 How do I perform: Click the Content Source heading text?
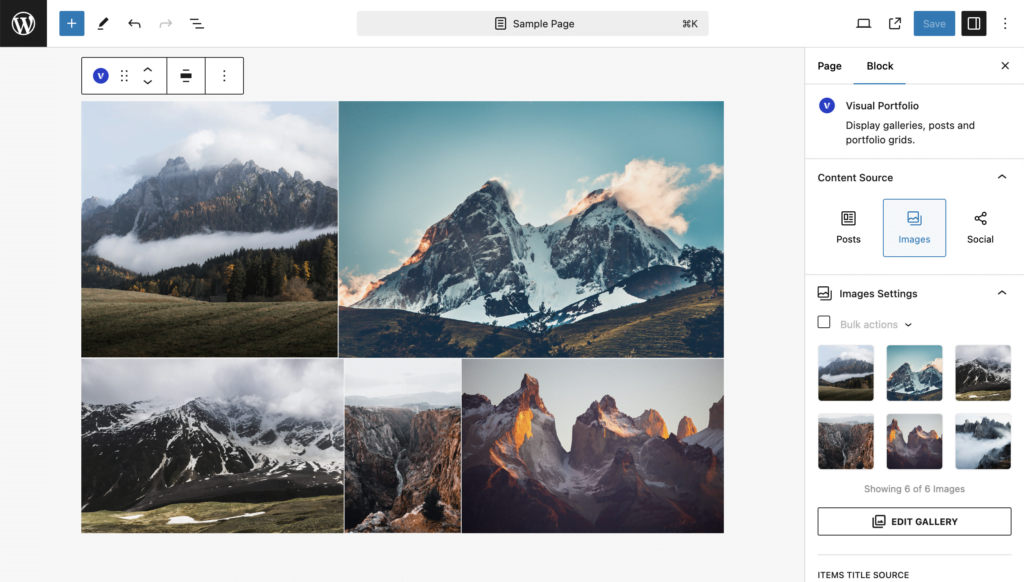[x=855, y=178]
